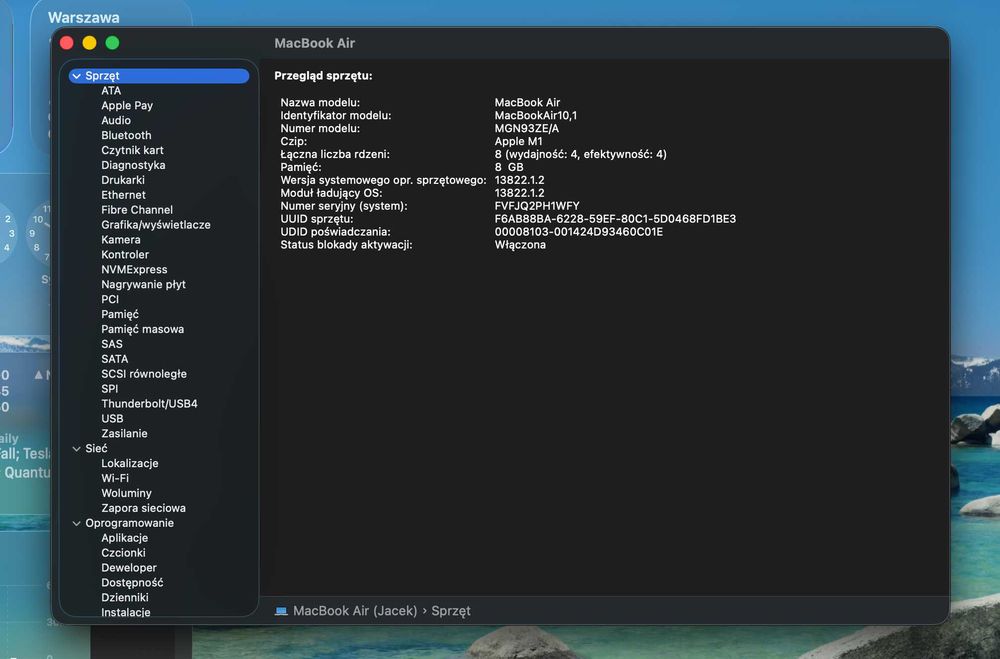
Task: Collapse the Sieć section chevron
Action: (x=77, y=448)
